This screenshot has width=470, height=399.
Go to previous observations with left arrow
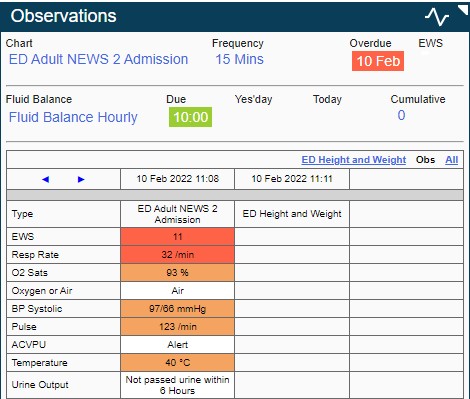pos(46,179)
